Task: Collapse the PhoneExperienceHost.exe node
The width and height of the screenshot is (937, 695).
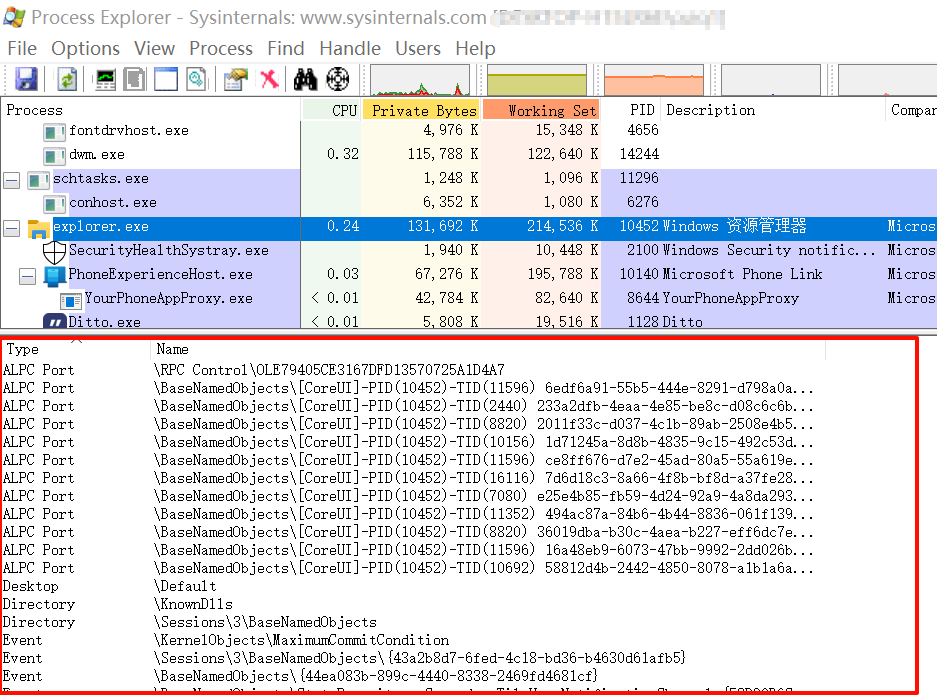Action: coord(26,275)
